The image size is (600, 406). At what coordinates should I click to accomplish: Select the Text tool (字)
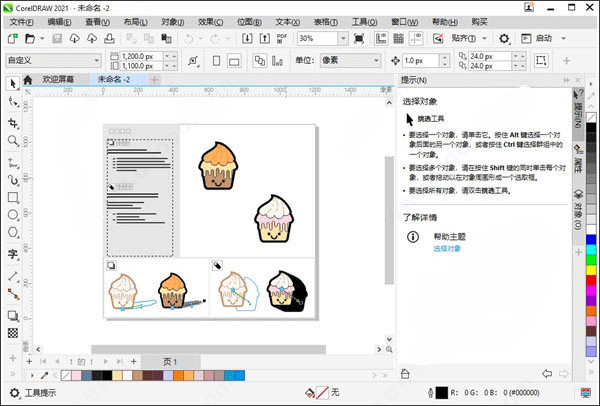click(x=13, y=254)
